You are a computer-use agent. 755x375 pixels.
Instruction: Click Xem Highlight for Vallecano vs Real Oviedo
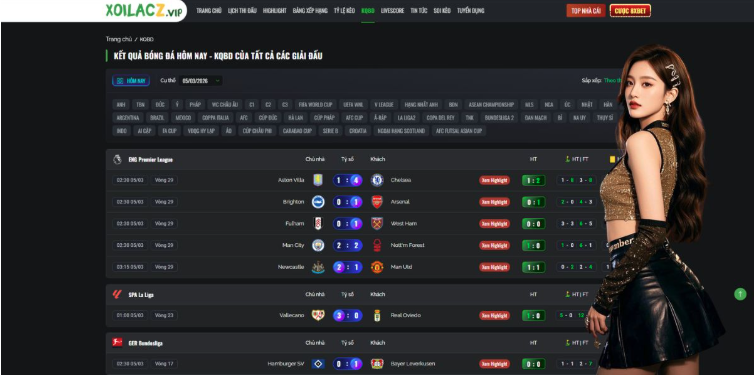pos(494,315)
